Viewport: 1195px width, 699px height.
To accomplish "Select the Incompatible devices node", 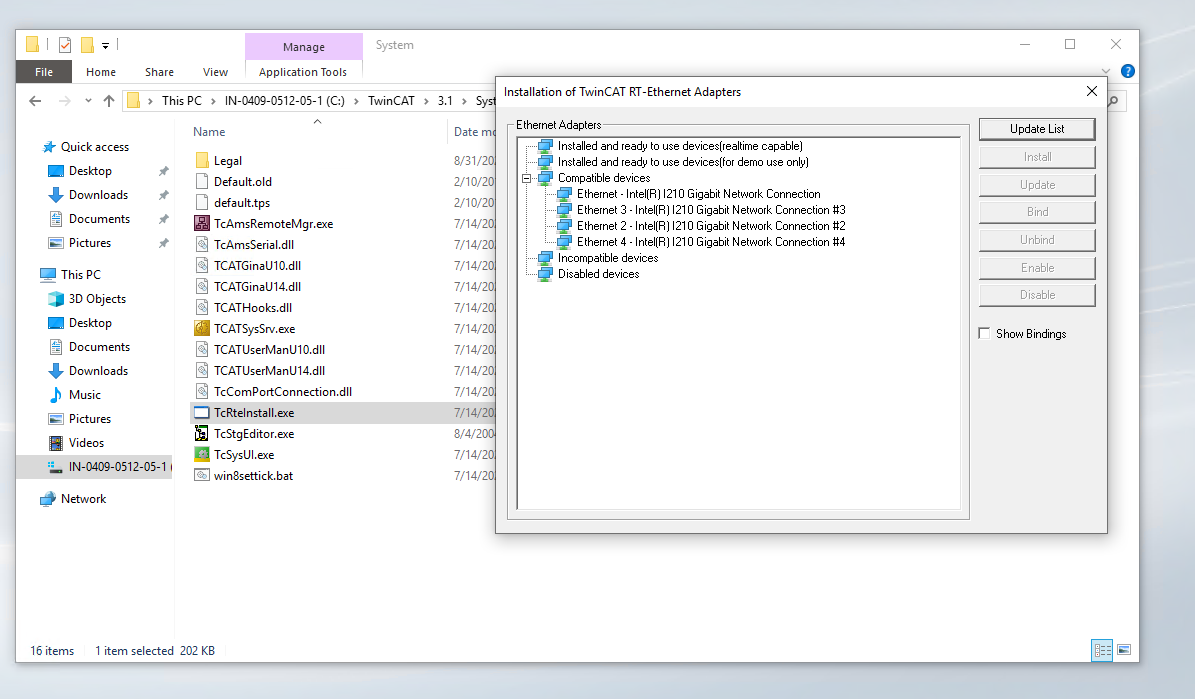I will pyautogui.click(x=607, y=258).
